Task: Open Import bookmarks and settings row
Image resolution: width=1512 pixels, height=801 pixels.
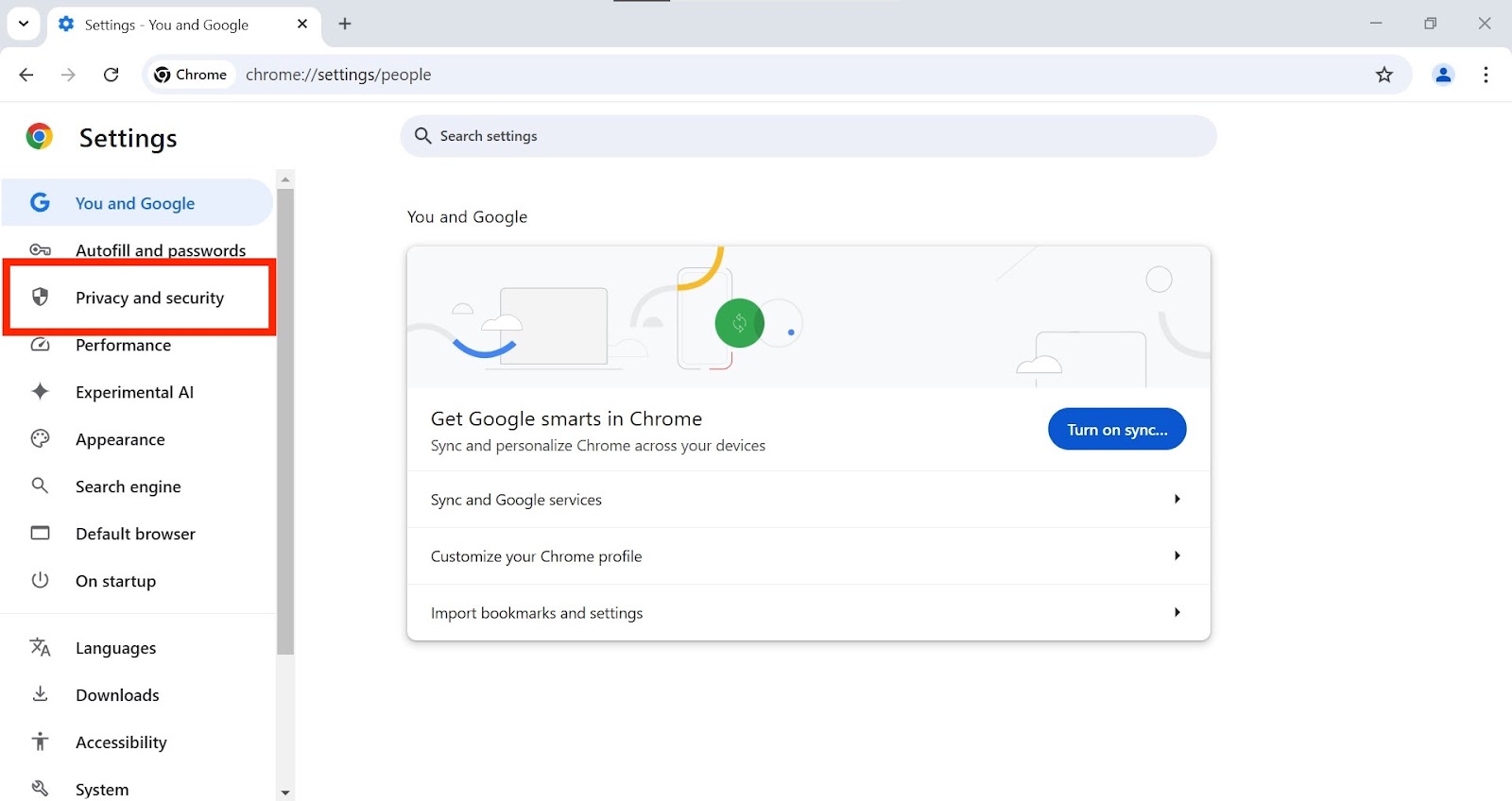Action: coord(808,612)
